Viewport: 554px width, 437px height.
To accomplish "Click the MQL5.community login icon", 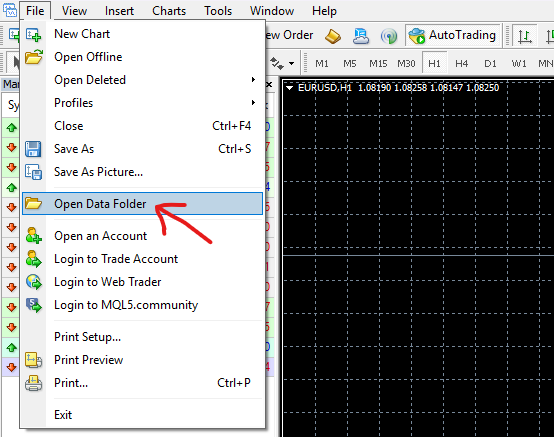I will click(x=34, y=305).
